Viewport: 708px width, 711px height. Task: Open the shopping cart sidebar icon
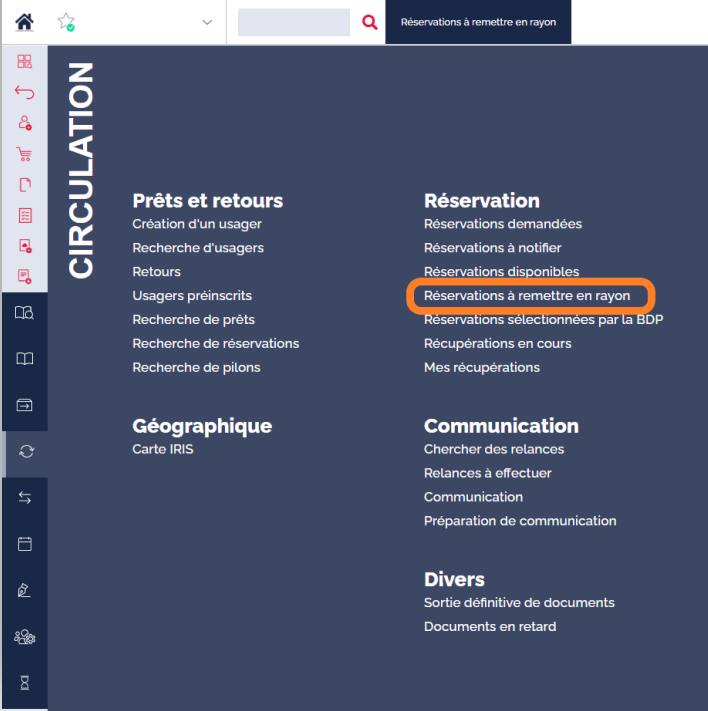coord(24,154)
